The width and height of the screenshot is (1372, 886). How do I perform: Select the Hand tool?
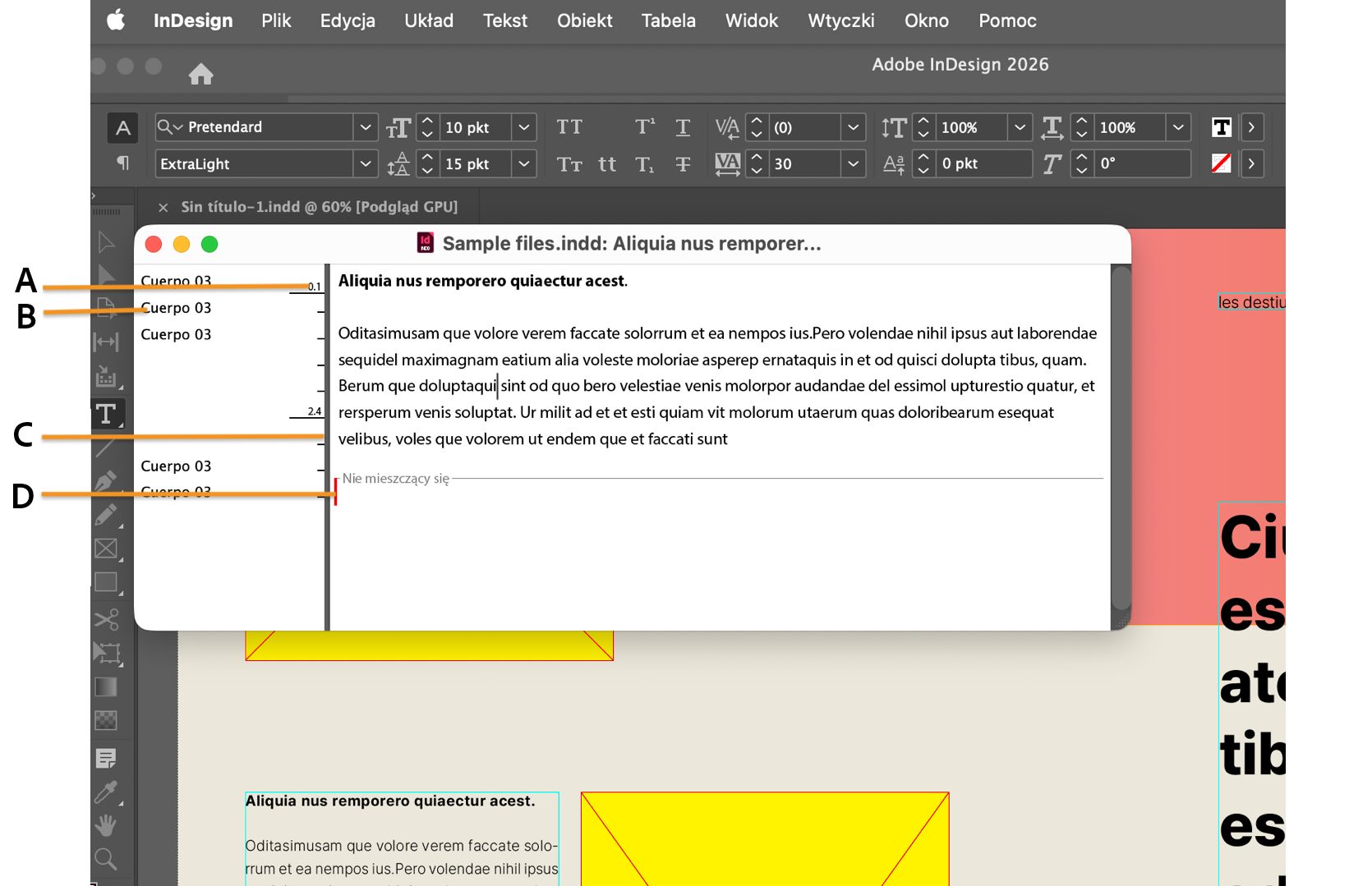click(106, 825)
